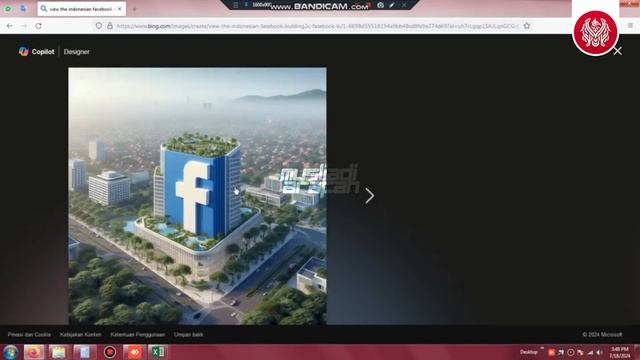Screen dimensions: 640x360
Task: Open Bandicam record icon on taskbar
Action: 109,352
